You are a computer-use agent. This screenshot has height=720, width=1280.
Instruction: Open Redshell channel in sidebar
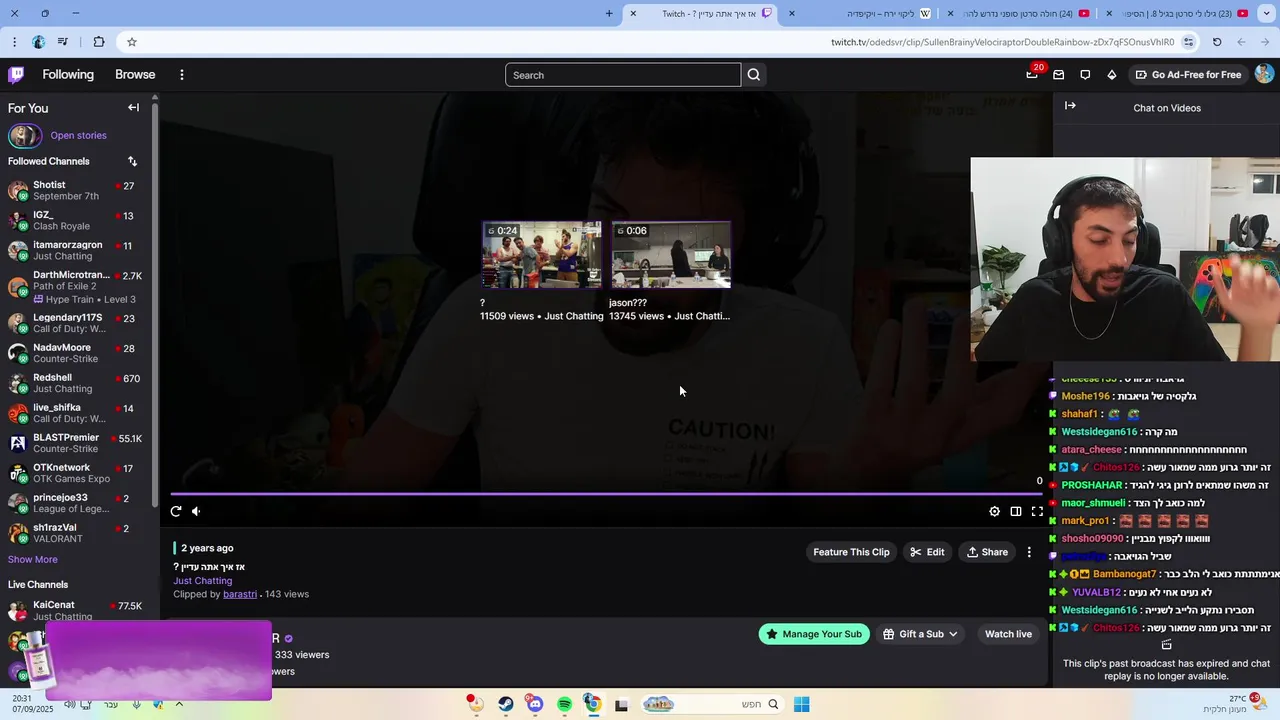(76, 383)
